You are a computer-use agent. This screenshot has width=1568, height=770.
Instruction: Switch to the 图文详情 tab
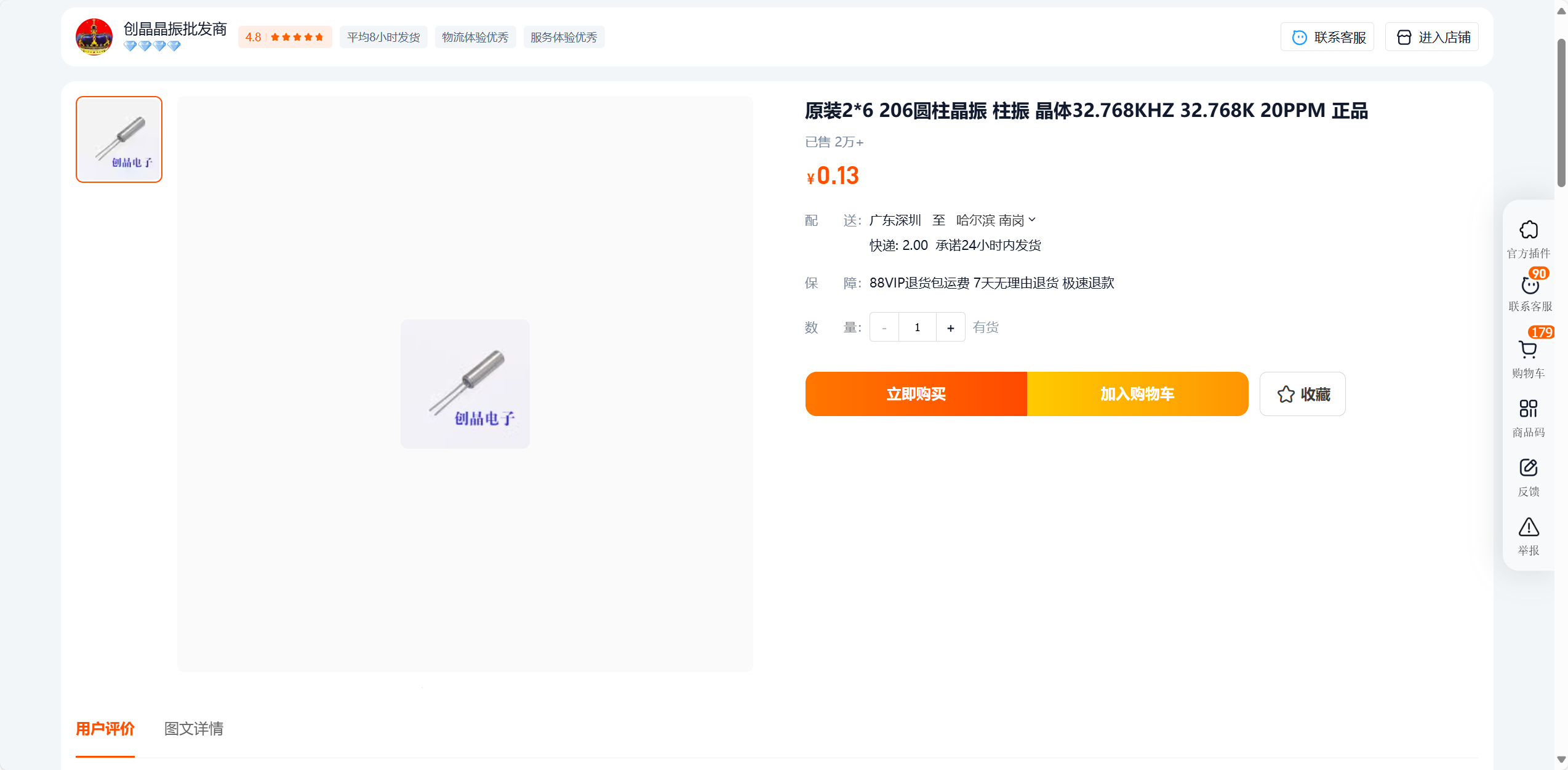pos(194,729)
